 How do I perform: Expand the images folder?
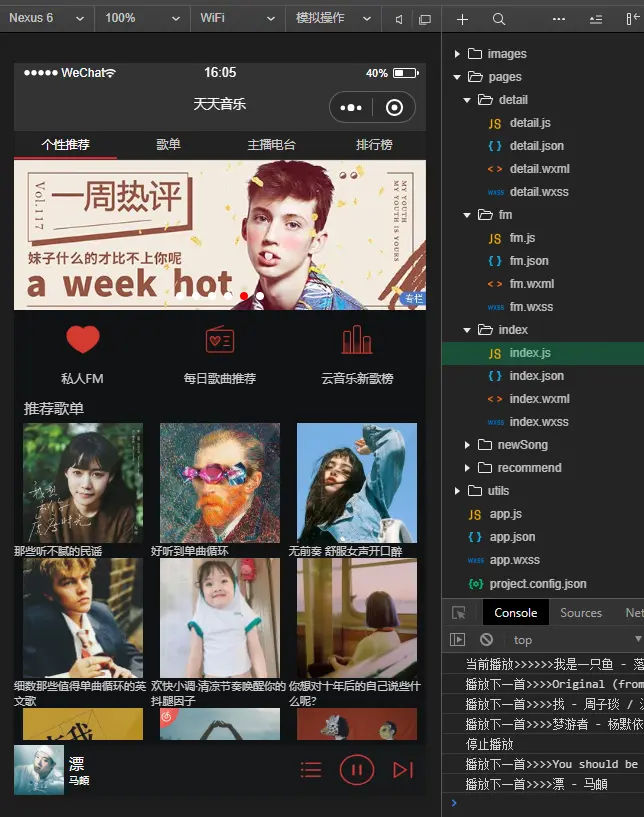(457, 54)
